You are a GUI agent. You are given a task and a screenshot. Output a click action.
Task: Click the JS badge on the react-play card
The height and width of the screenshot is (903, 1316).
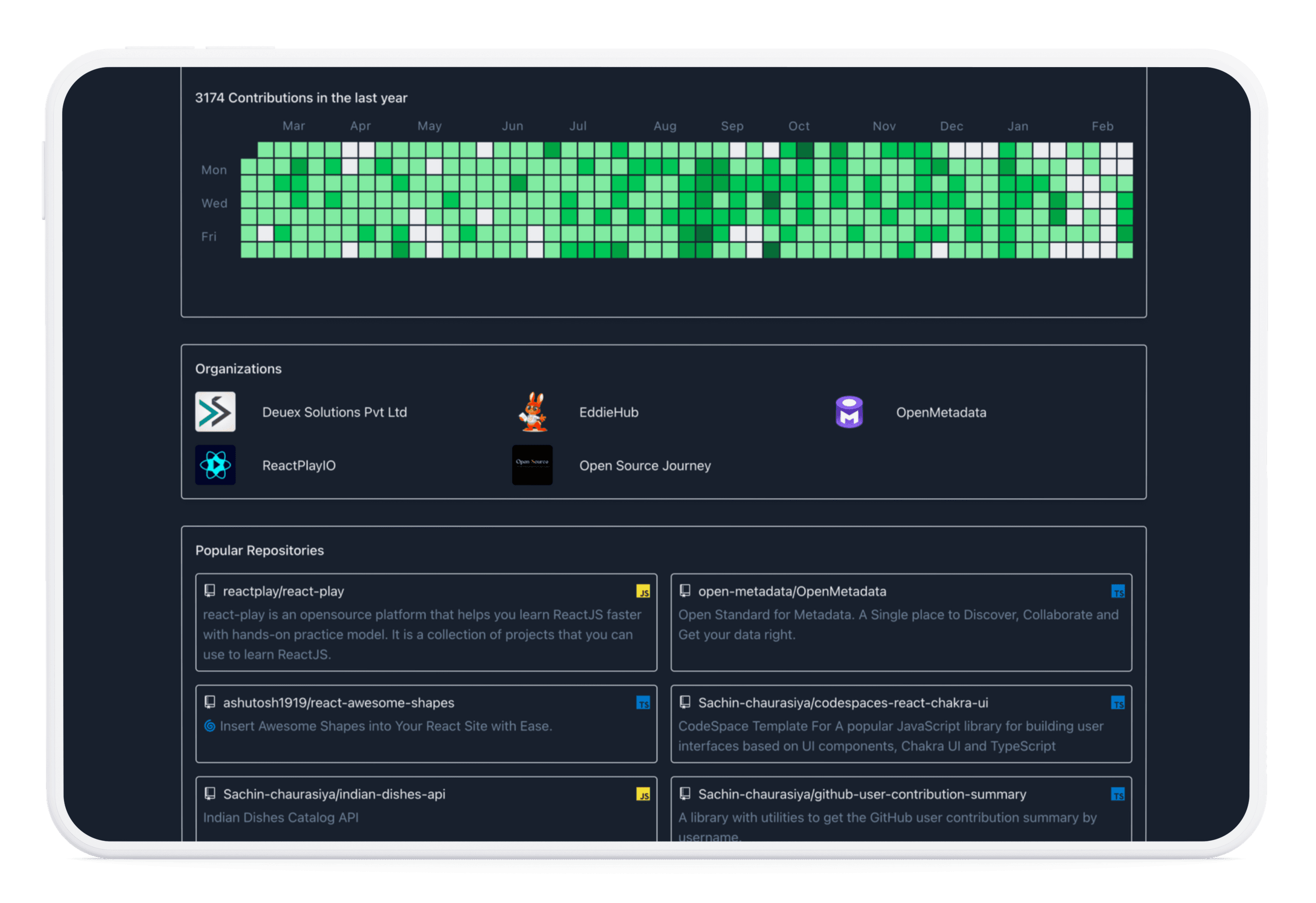[642, 591]
